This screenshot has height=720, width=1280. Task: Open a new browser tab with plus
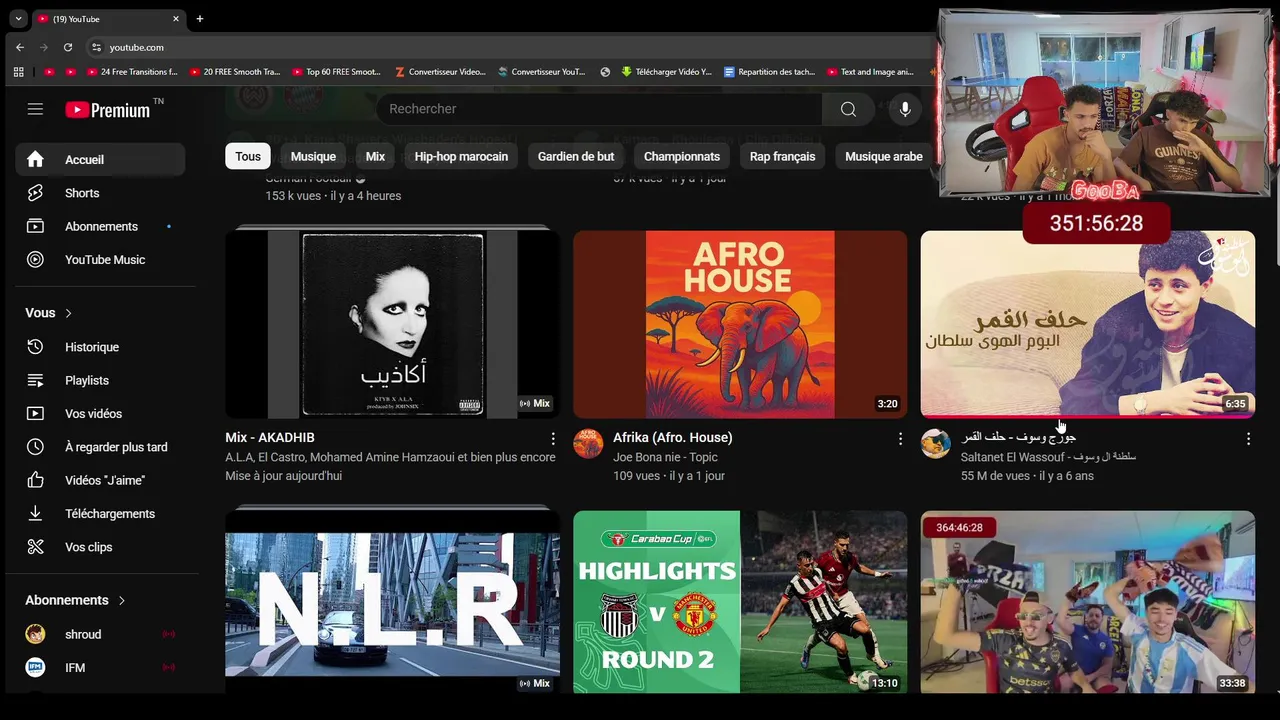click(x=200, y=19)
